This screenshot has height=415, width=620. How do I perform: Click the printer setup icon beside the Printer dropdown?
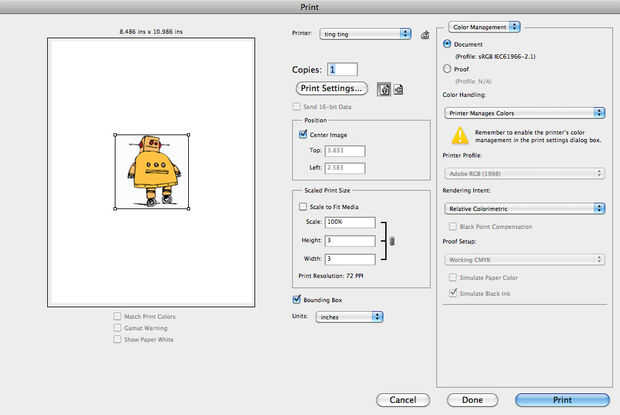(425, 35)
